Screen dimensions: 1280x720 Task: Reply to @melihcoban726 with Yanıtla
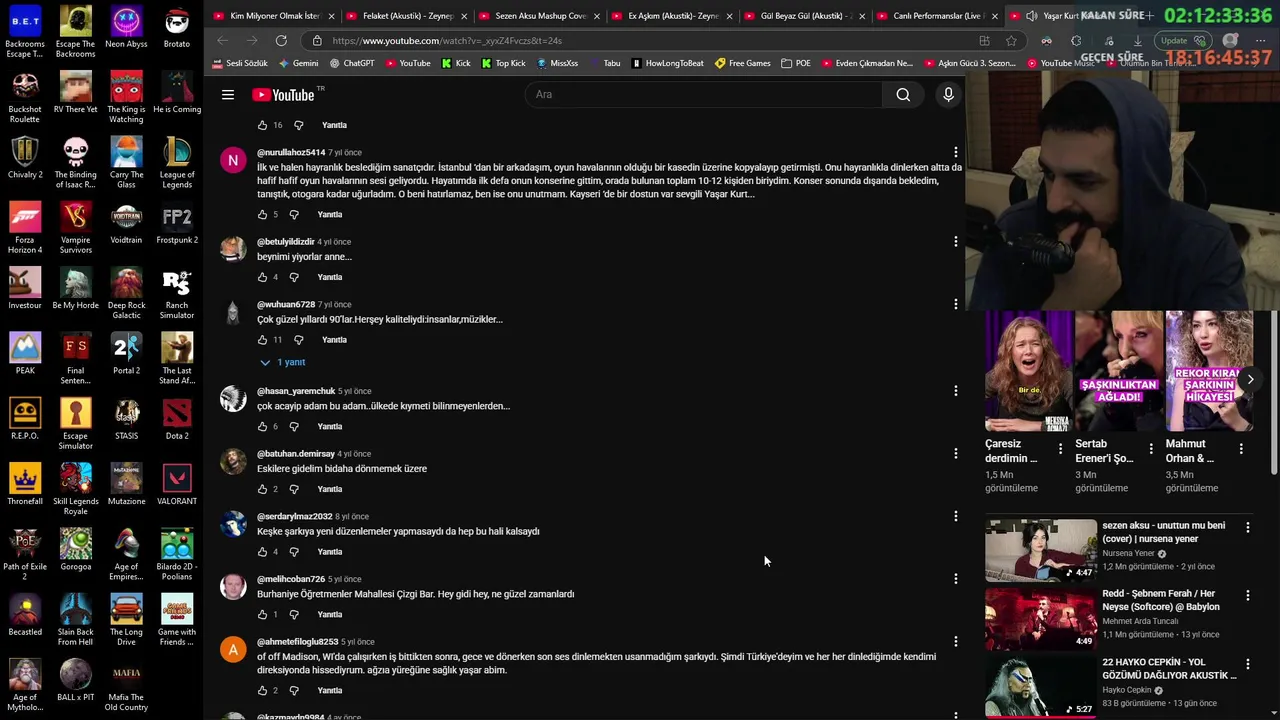tap(330, 614)
